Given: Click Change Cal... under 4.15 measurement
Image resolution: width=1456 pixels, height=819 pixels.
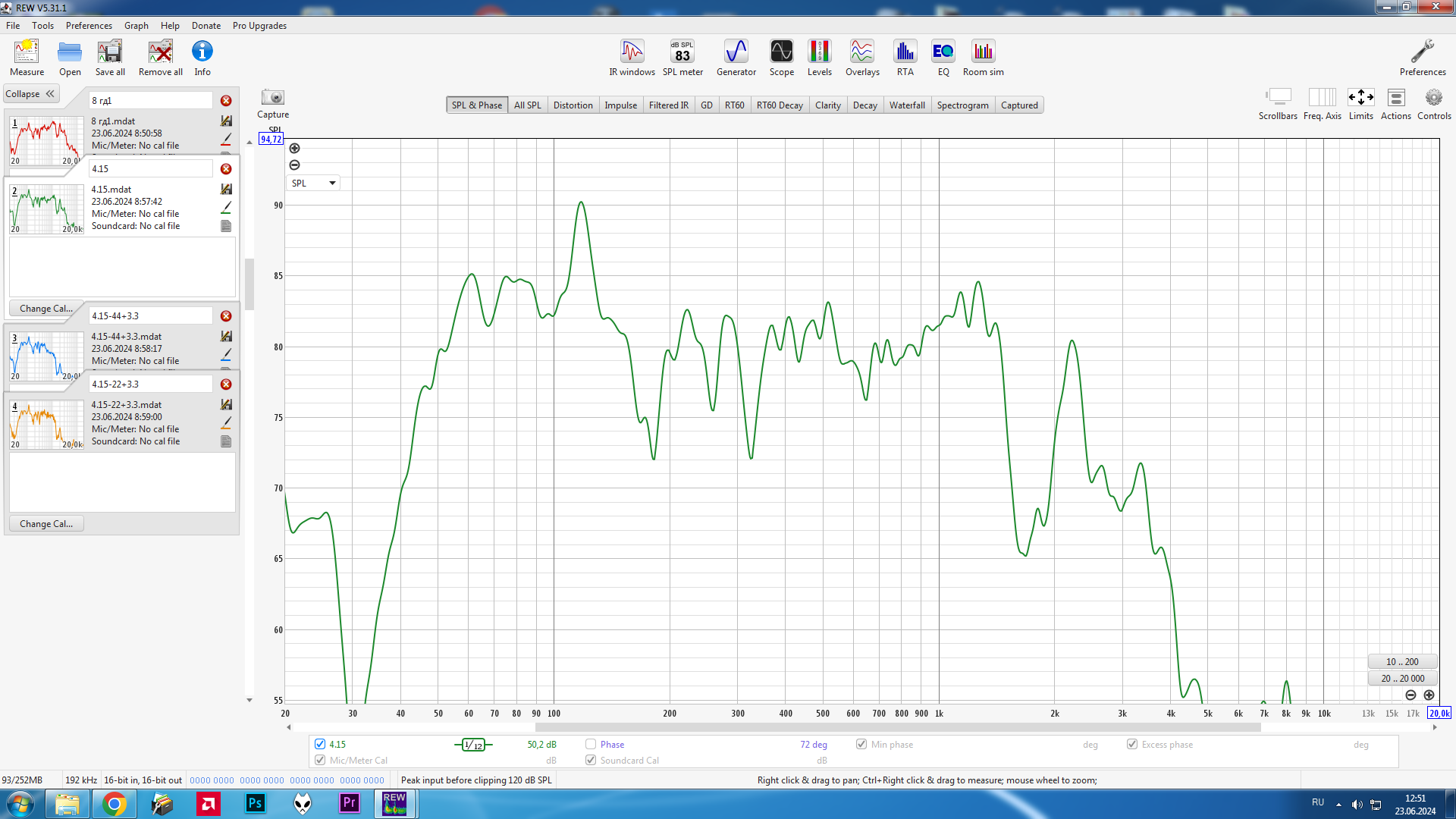Looking at the screenshot, I should pyautogui.click(x=46, y=309).
